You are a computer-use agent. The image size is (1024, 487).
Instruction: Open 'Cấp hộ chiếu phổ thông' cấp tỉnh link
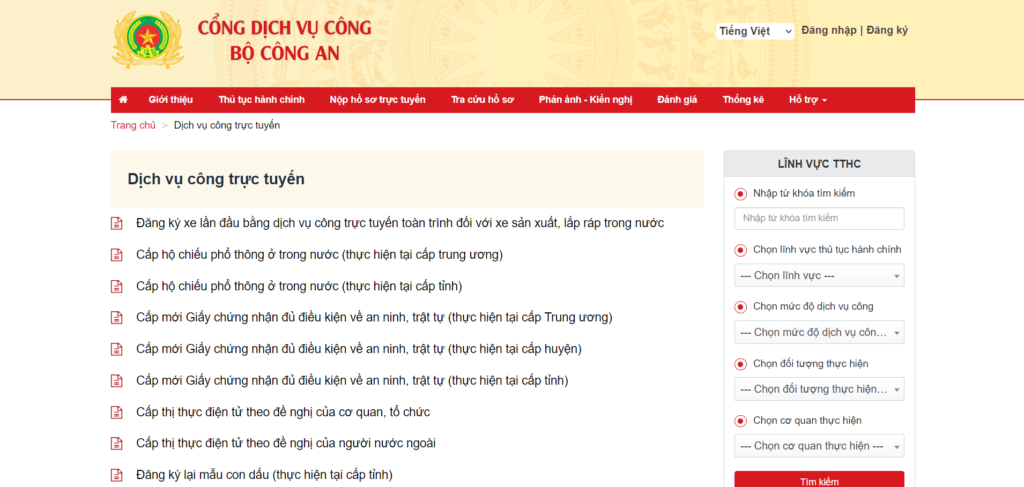pyautogui.click(x=299, y=286)
